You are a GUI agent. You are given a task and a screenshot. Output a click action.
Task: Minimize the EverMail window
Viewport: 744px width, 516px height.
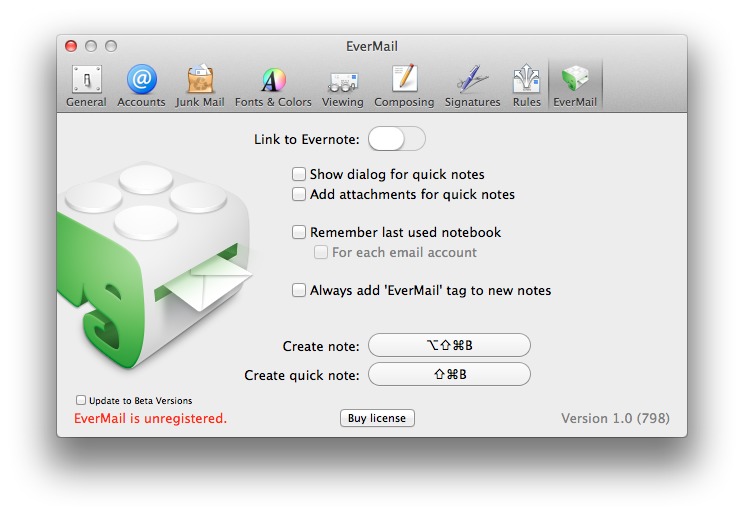[x=91, y=46]
